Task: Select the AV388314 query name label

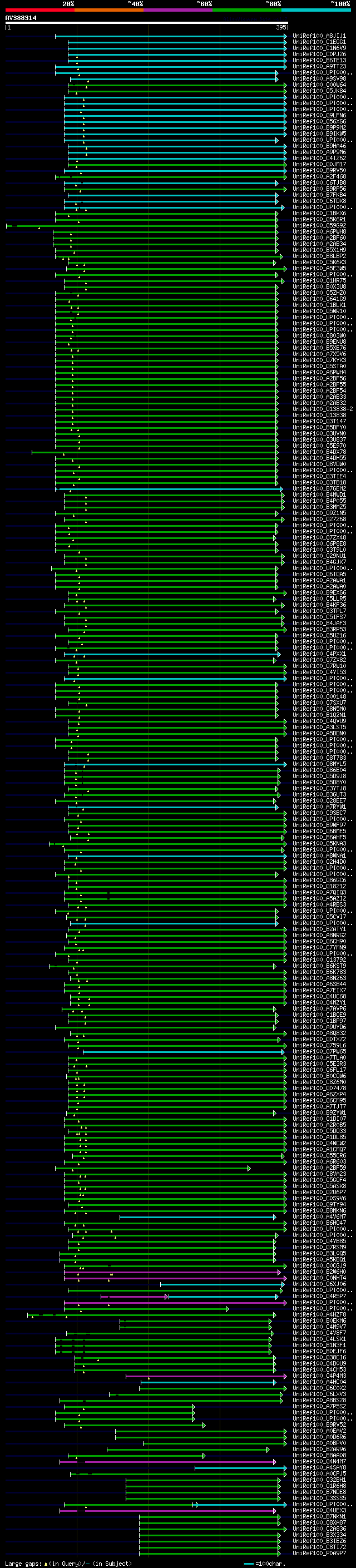Action: [21, 18]
